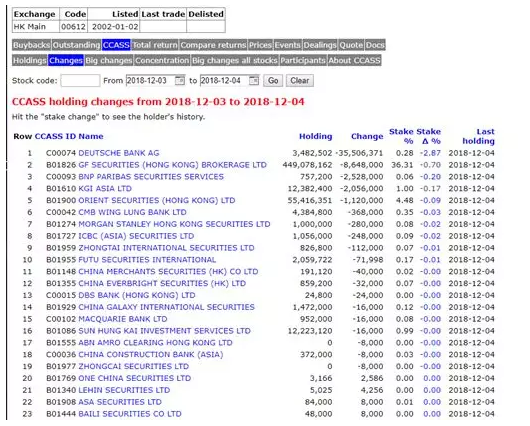Viewport: 530px width, 426px height.
Task: Open the Concentration sub-tab
Action: [162, 61]
